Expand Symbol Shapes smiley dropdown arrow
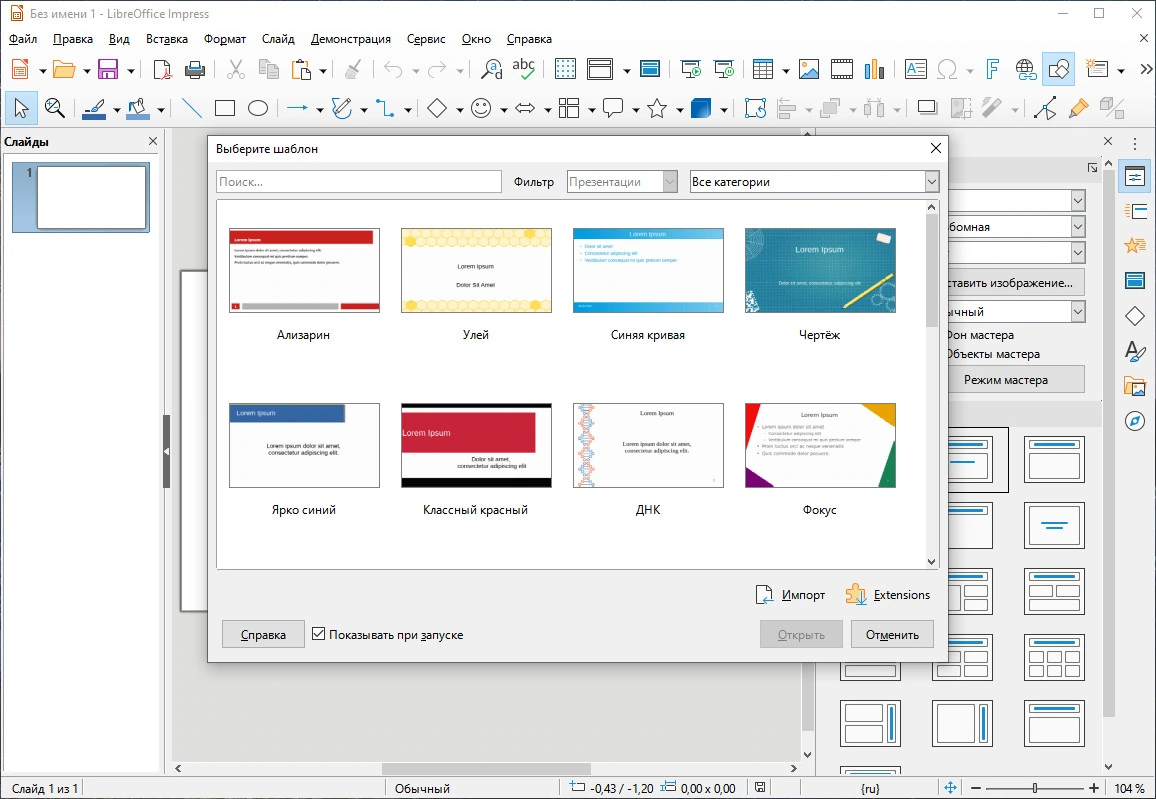The image size is (1156, 799). (504, 110)
